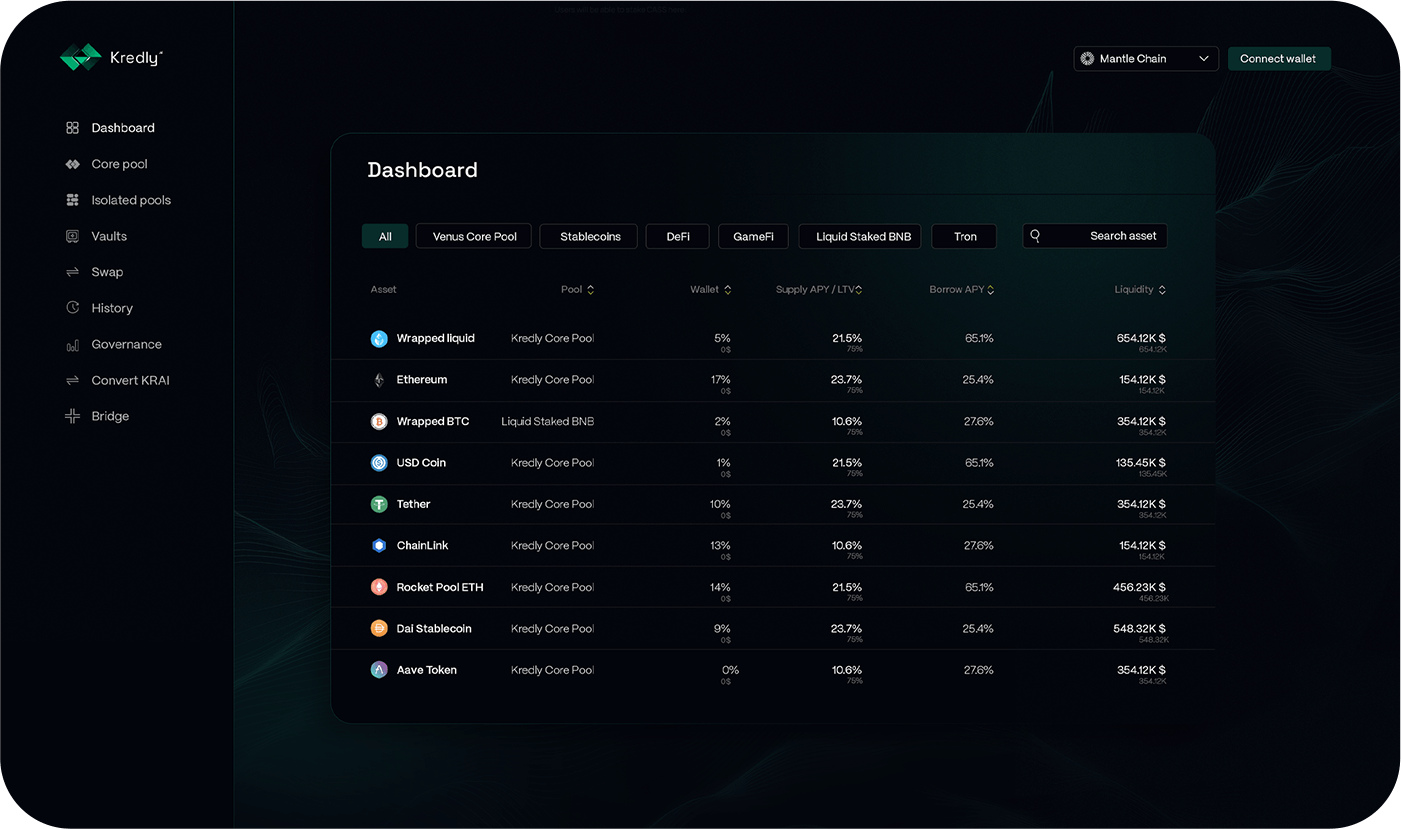1401x829 pixels.
Task: Click the Bridge sidebar icon
Action: [72, 416]
